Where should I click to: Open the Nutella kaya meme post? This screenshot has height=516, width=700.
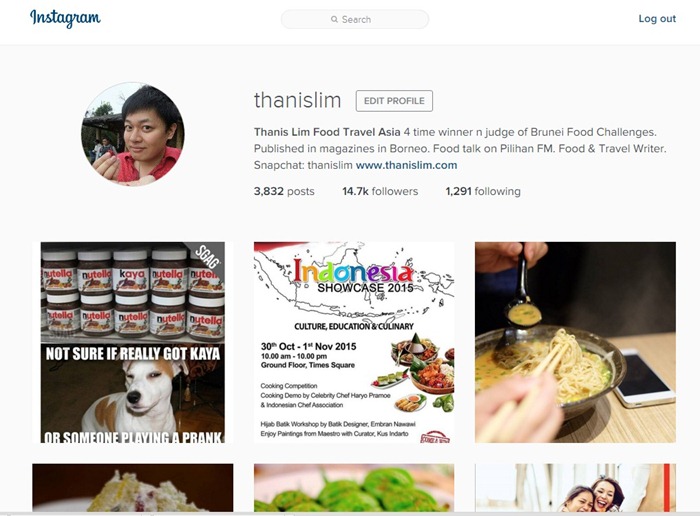133,342
